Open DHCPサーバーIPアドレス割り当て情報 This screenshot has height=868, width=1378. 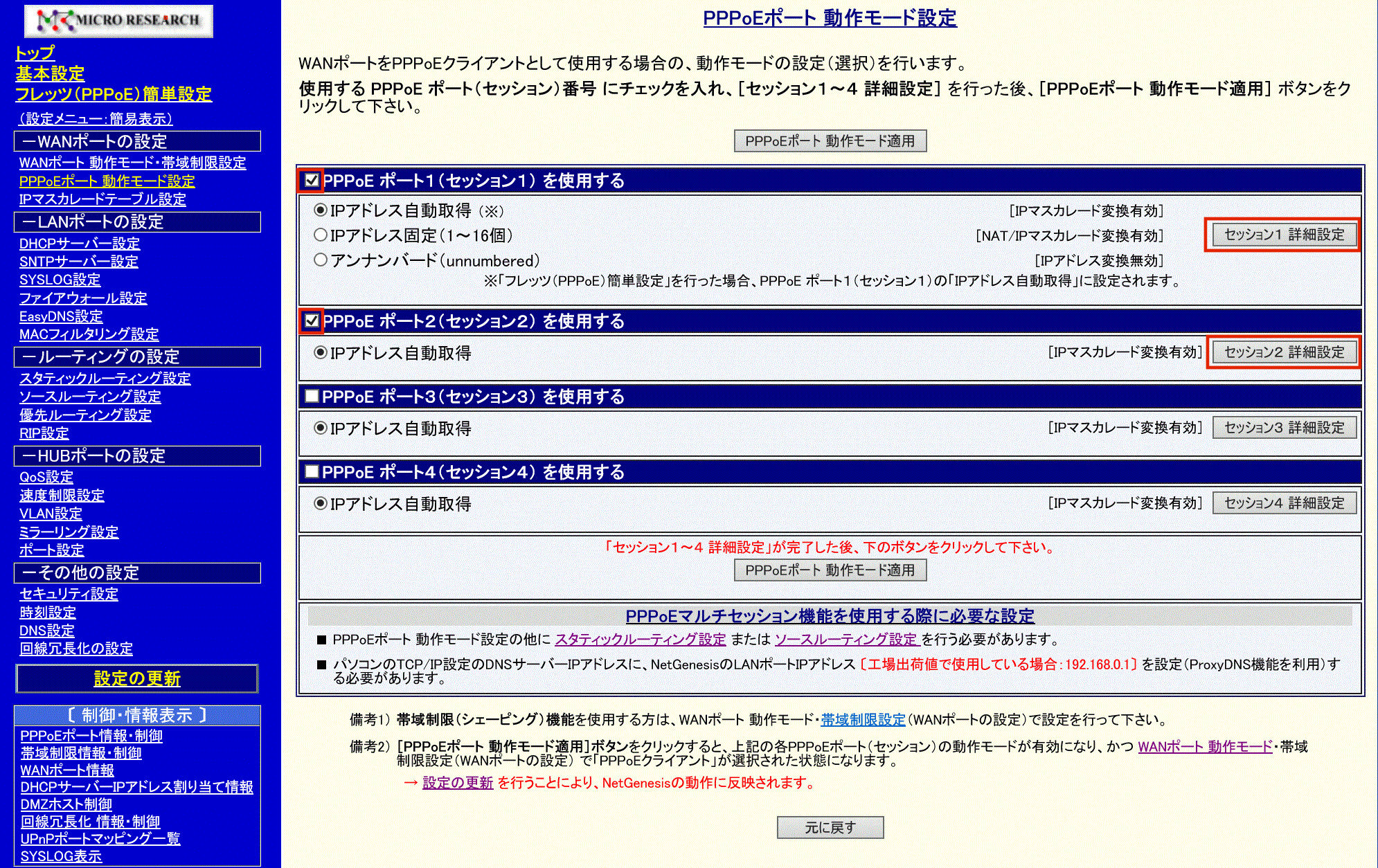coord(137,787)
